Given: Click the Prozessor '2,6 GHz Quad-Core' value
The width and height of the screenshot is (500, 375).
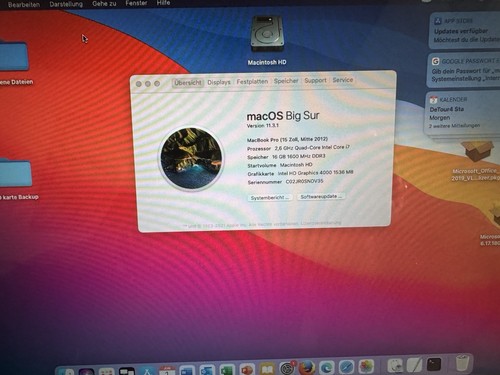Looking at the screenshot, I should click(312, 147).
